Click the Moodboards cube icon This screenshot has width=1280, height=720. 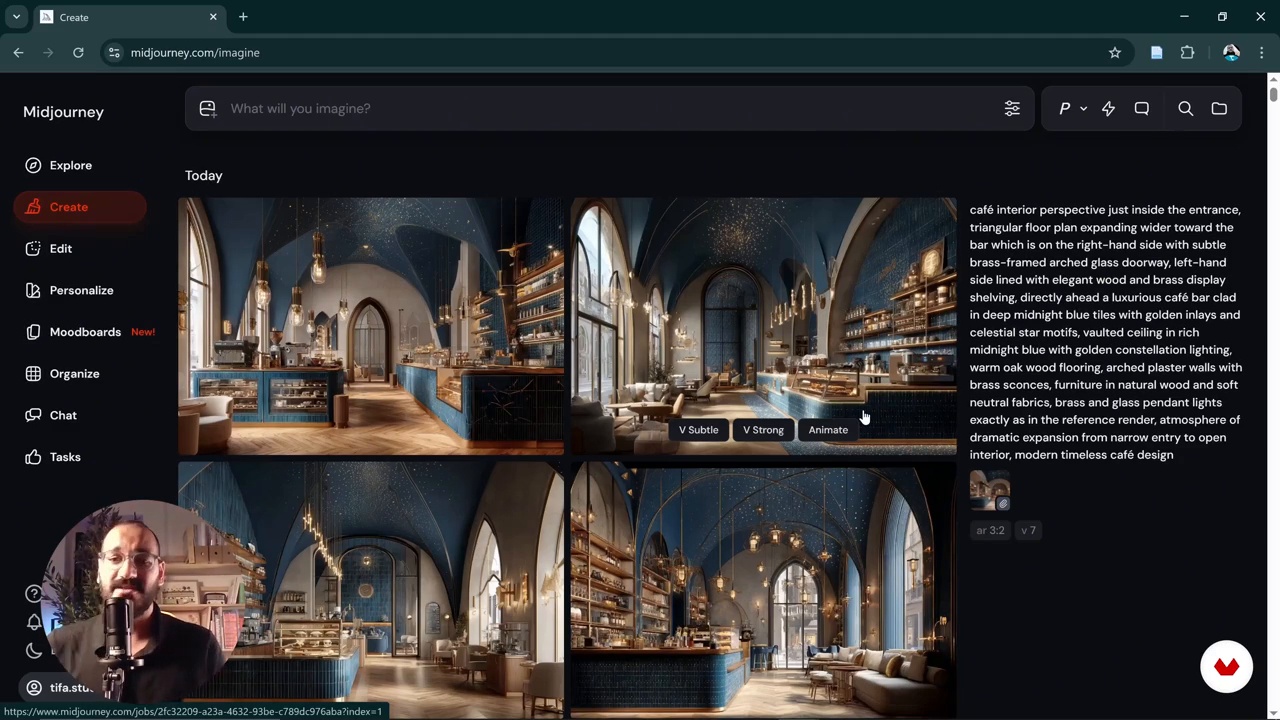tap(33, 332)
